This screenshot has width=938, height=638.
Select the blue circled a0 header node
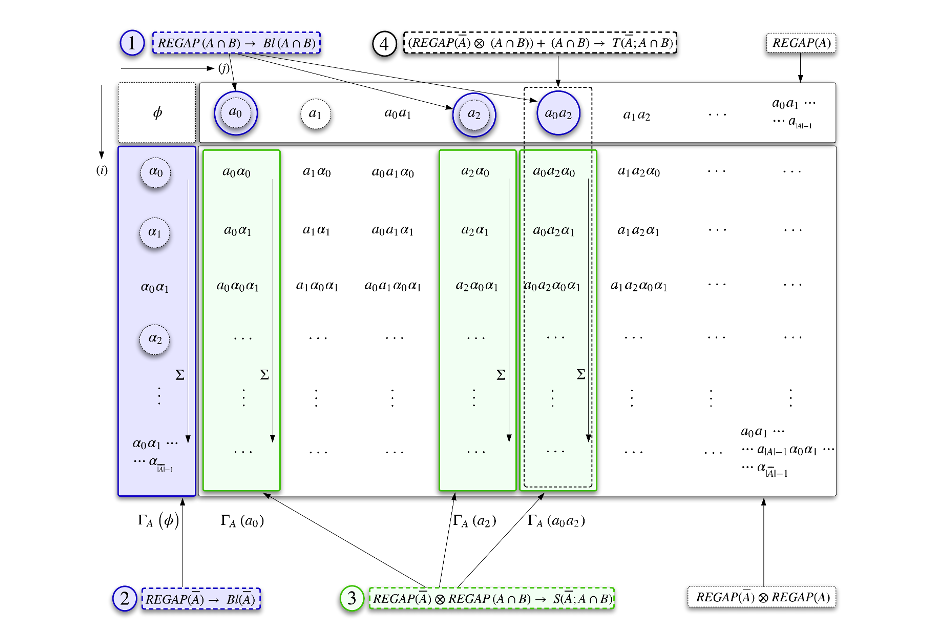(x=235, y=114)
